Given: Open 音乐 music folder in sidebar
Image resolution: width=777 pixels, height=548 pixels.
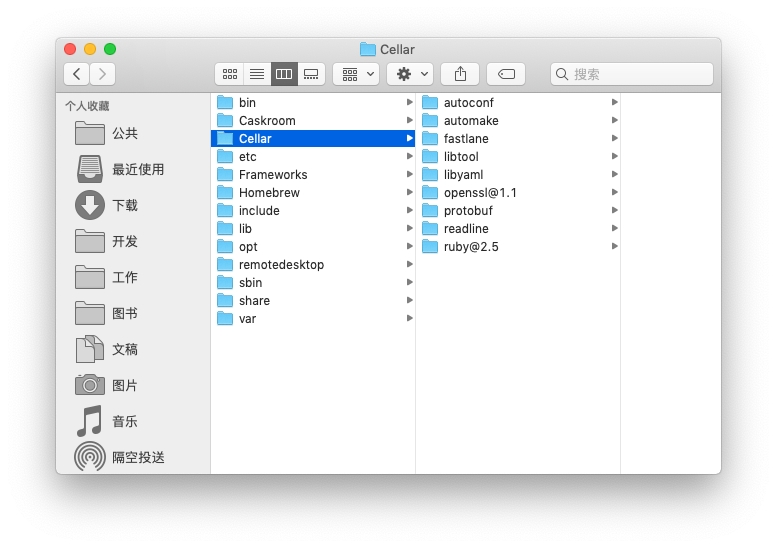Looking at the screenshot, I should point(124,422).
